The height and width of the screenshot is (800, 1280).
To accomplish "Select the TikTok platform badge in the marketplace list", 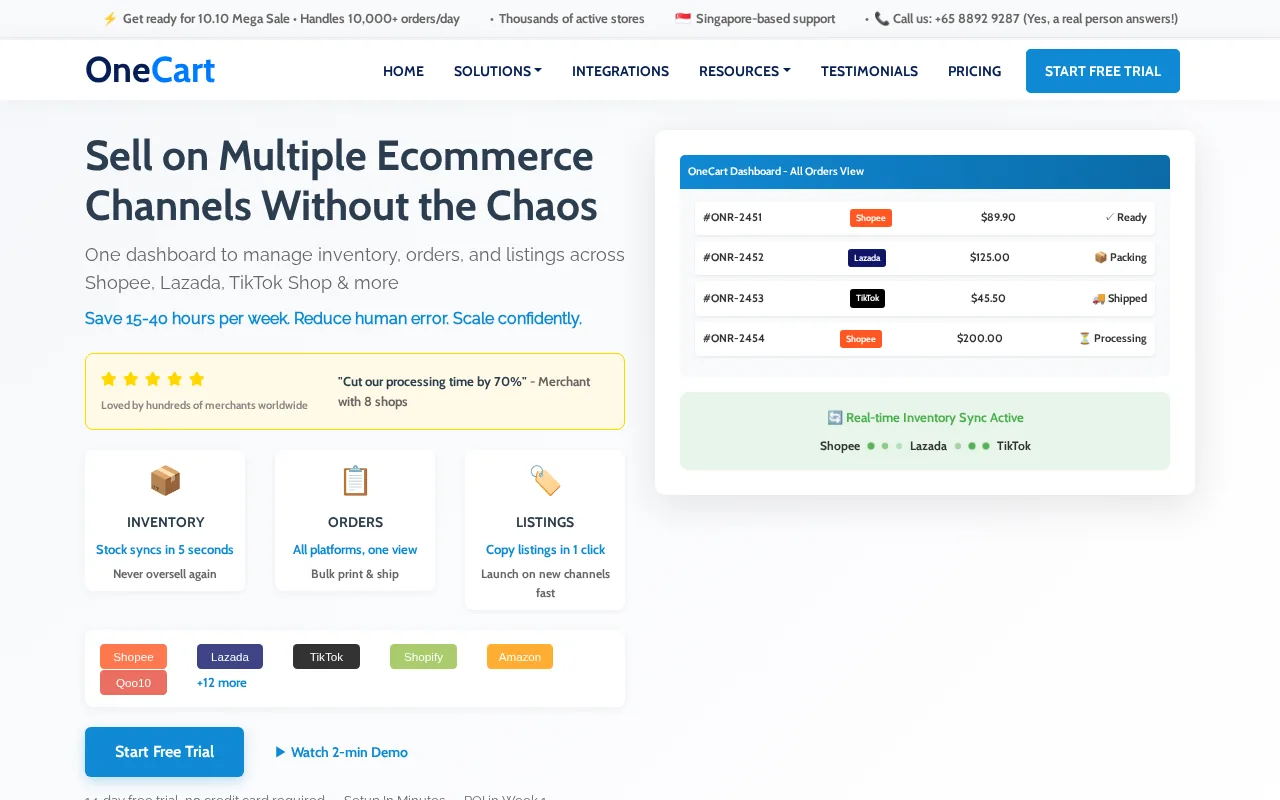I will pyautogui.click(x=326, y=657).
